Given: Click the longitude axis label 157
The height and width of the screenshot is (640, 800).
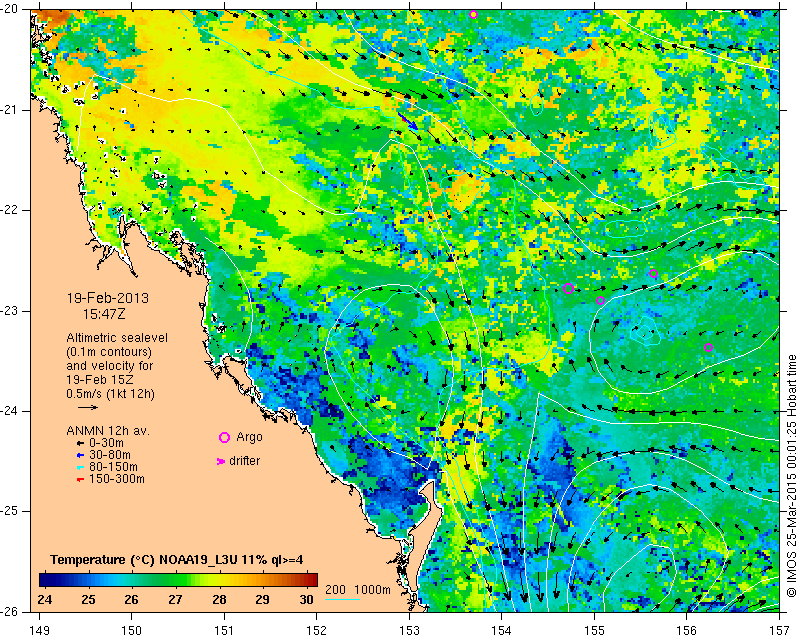Looking at the screenshot, I should (x=780, y=630).
